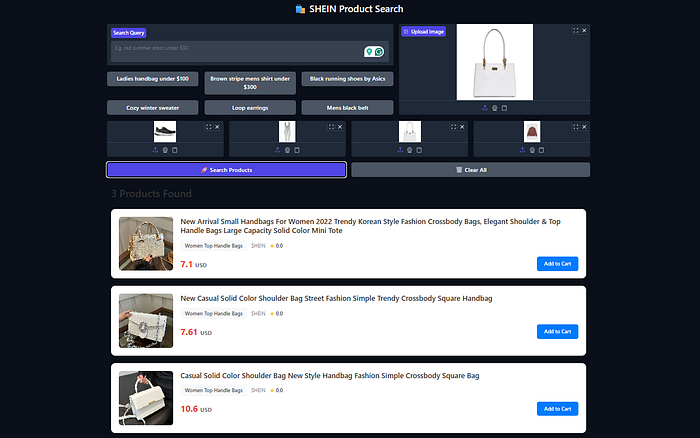This screenshot has width=700, height=438.
Task: Click the clipboard icon under the brown jacket example
Action: tap(542, 150)
